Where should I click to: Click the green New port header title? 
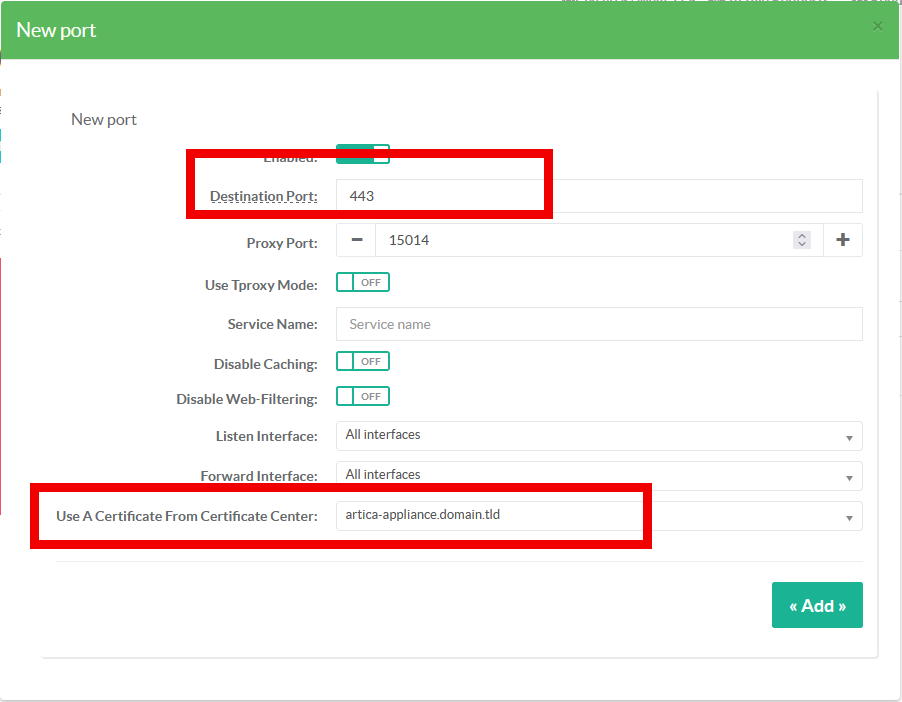[x=57, y=30]
